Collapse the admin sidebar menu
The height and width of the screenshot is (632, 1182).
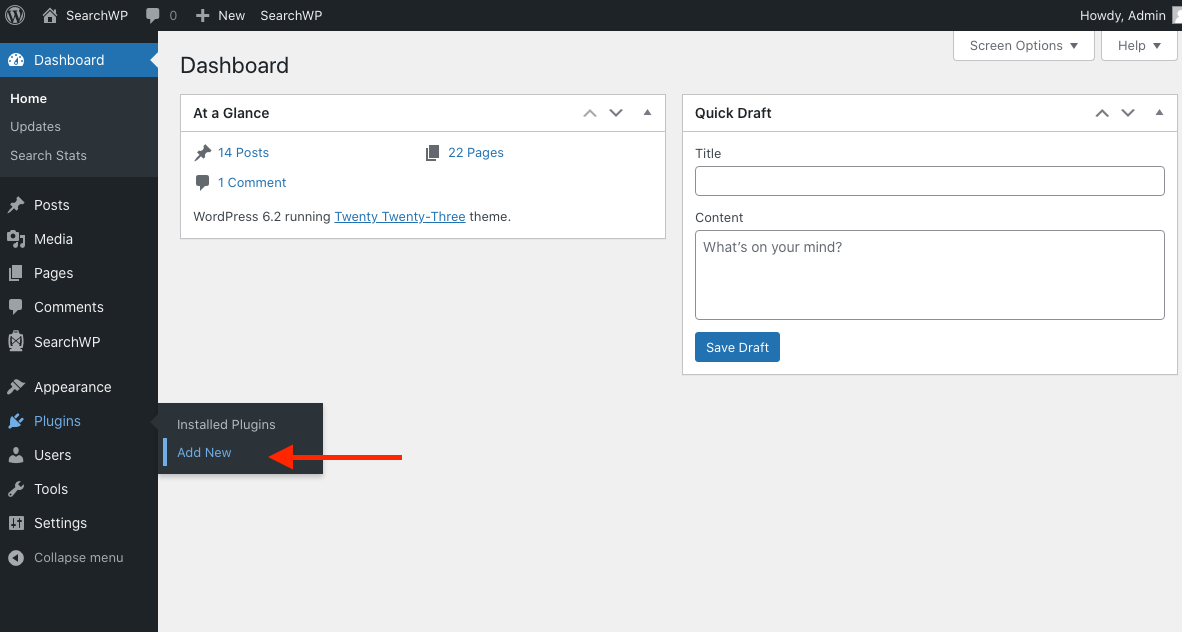[x=78, y=557]
